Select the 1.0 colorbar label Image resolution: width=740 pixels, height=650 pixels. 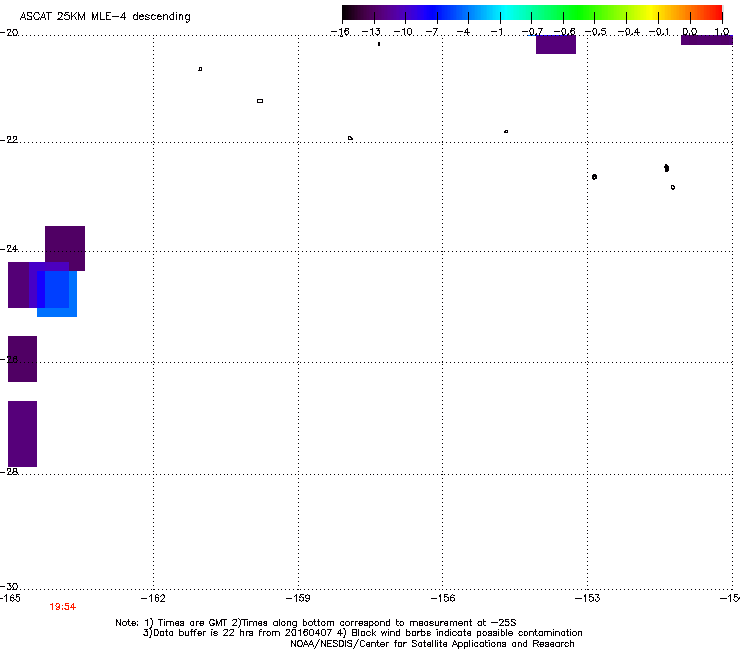coord(722,32)
